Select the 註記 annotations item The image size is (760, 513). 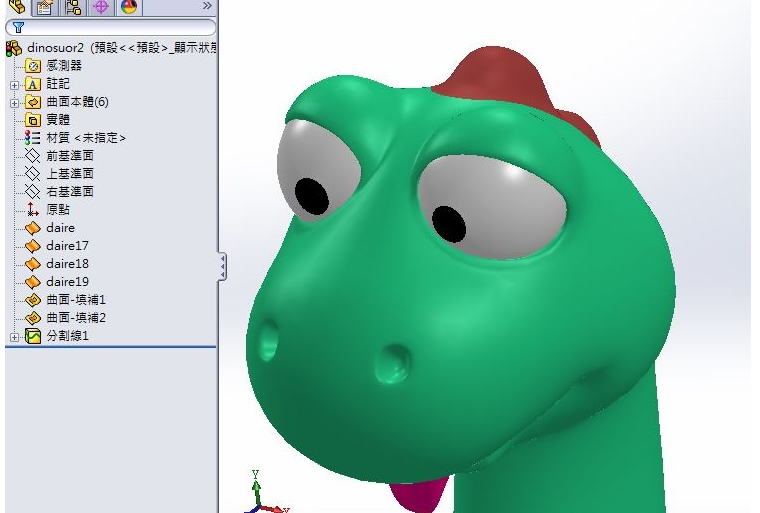point(58,84)
